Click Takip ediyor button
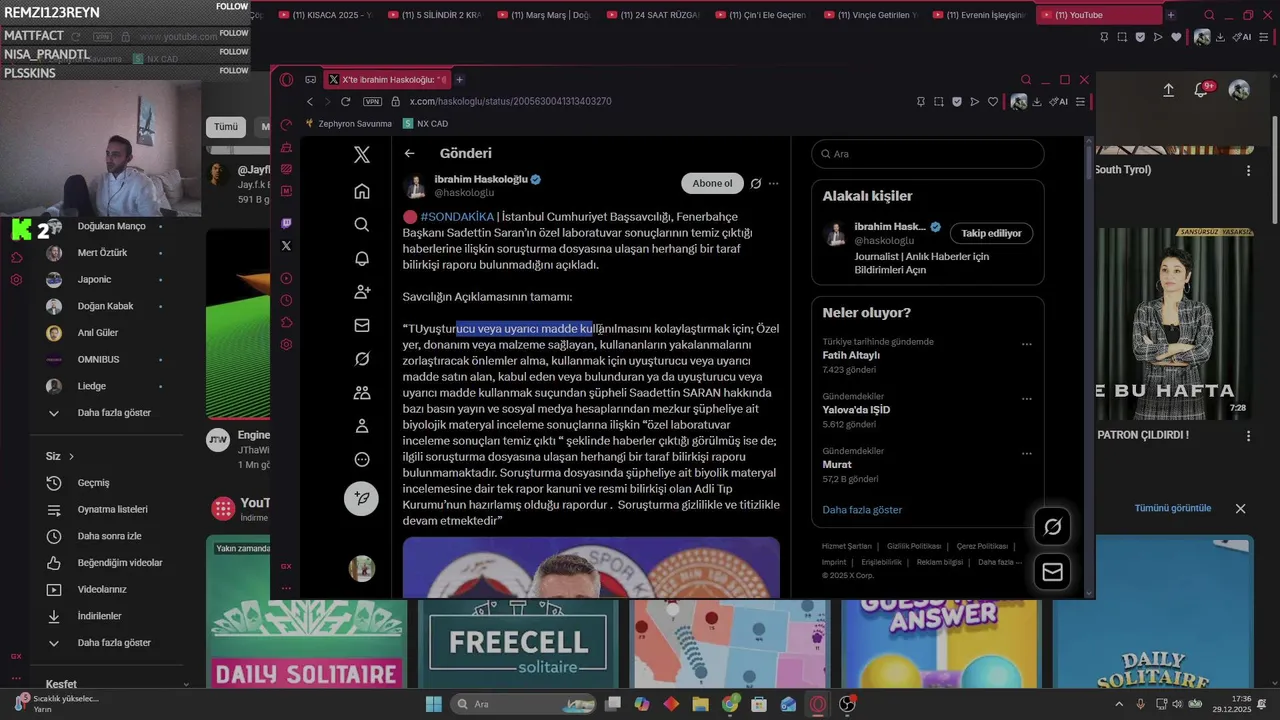1280x720 pixels. point(991,233)
